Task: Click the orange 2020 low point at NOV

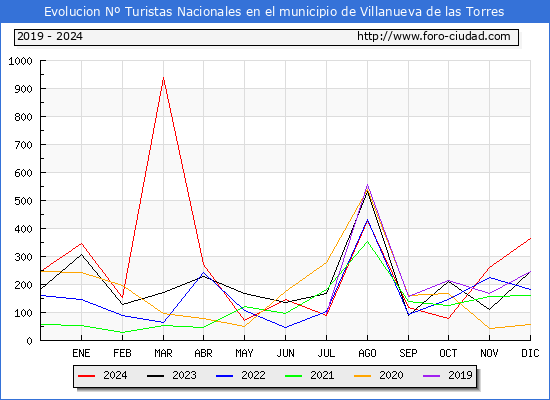Action: 489,329
